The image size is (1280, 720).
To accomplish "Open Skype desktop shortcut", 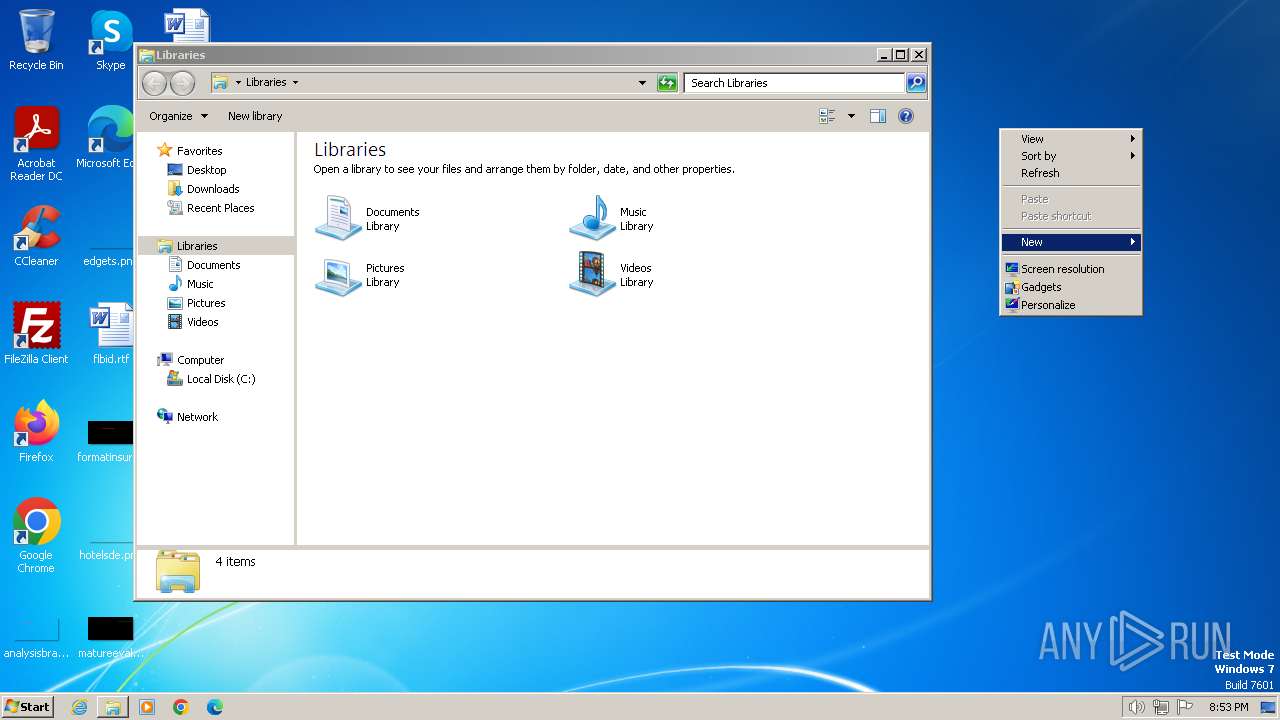I will pos(110,40).
